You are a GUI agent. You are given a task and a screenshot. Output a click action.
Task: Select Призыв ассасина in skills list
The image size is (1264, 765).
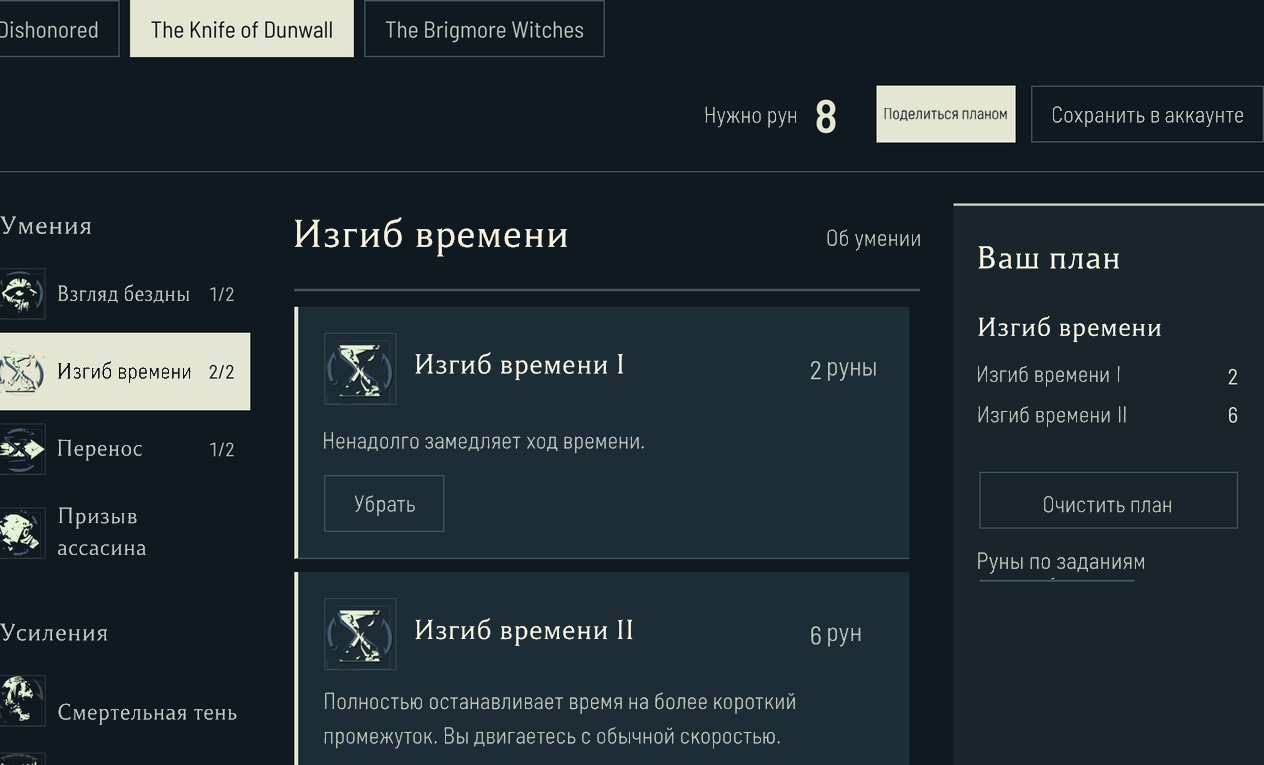pyautogui.click(x=124, y=532)
